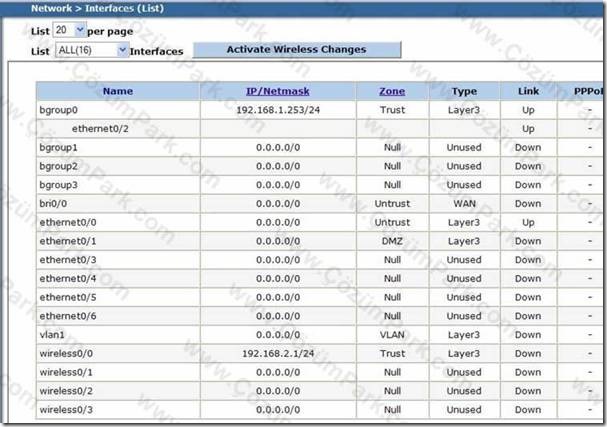Select the ethernet0/1 interface name

68,241
